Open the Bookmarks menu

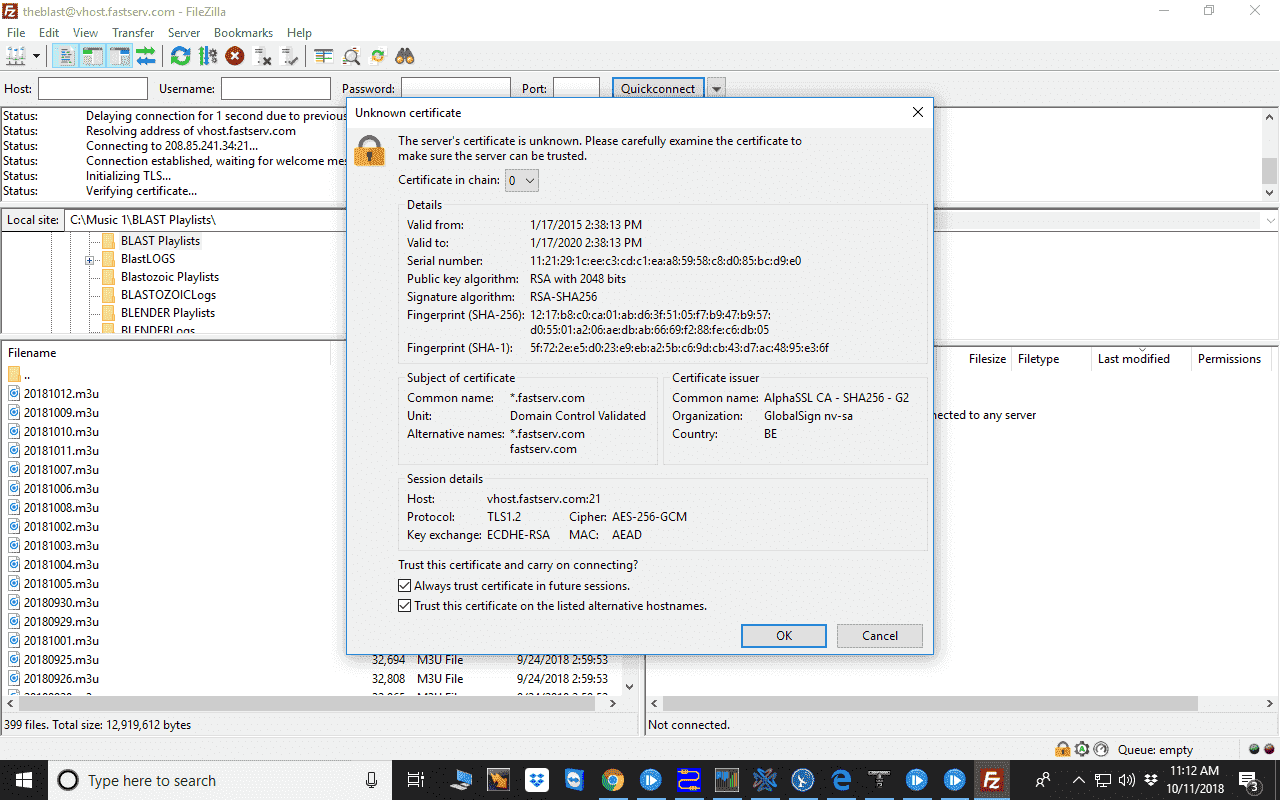243,32
